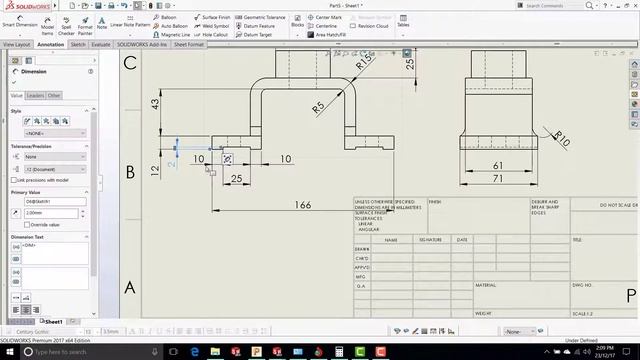This screenshot has width=640, height=360.
Task: Add a Centerline
Action: point(322,26)
